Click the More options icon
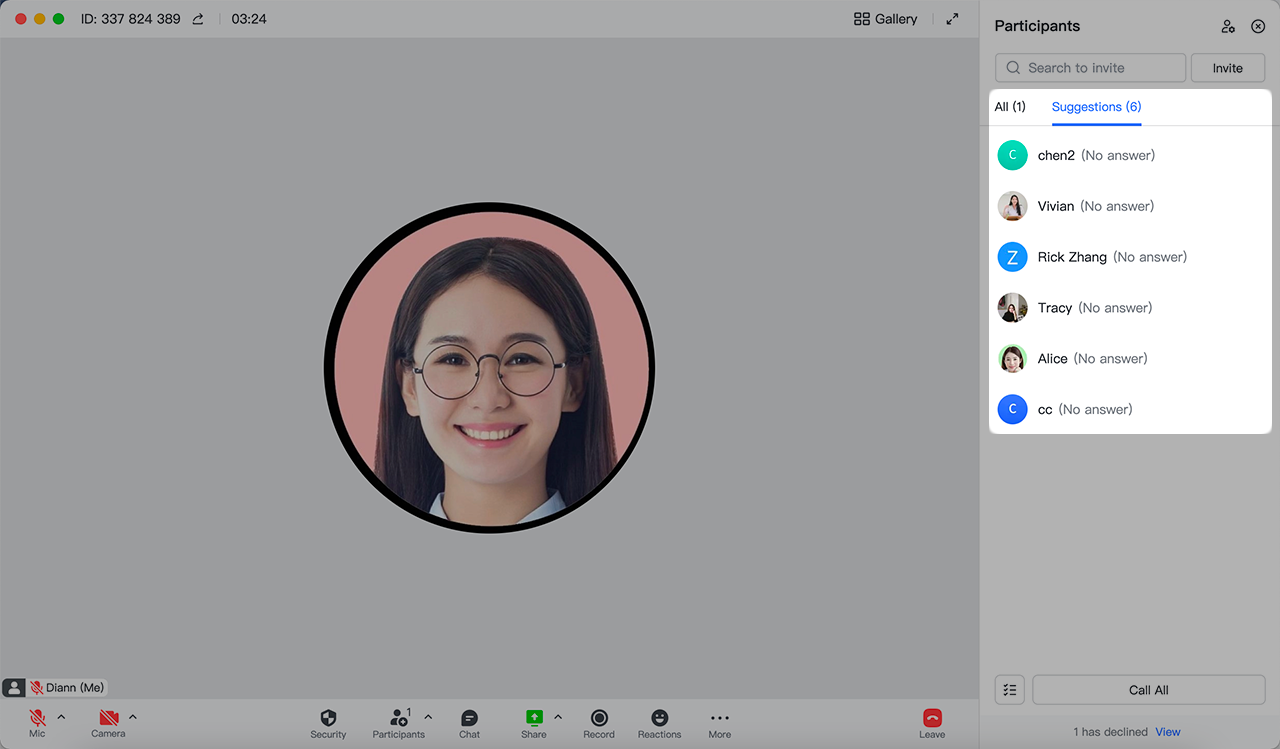Screen dimensions: 1280x749 719,717
